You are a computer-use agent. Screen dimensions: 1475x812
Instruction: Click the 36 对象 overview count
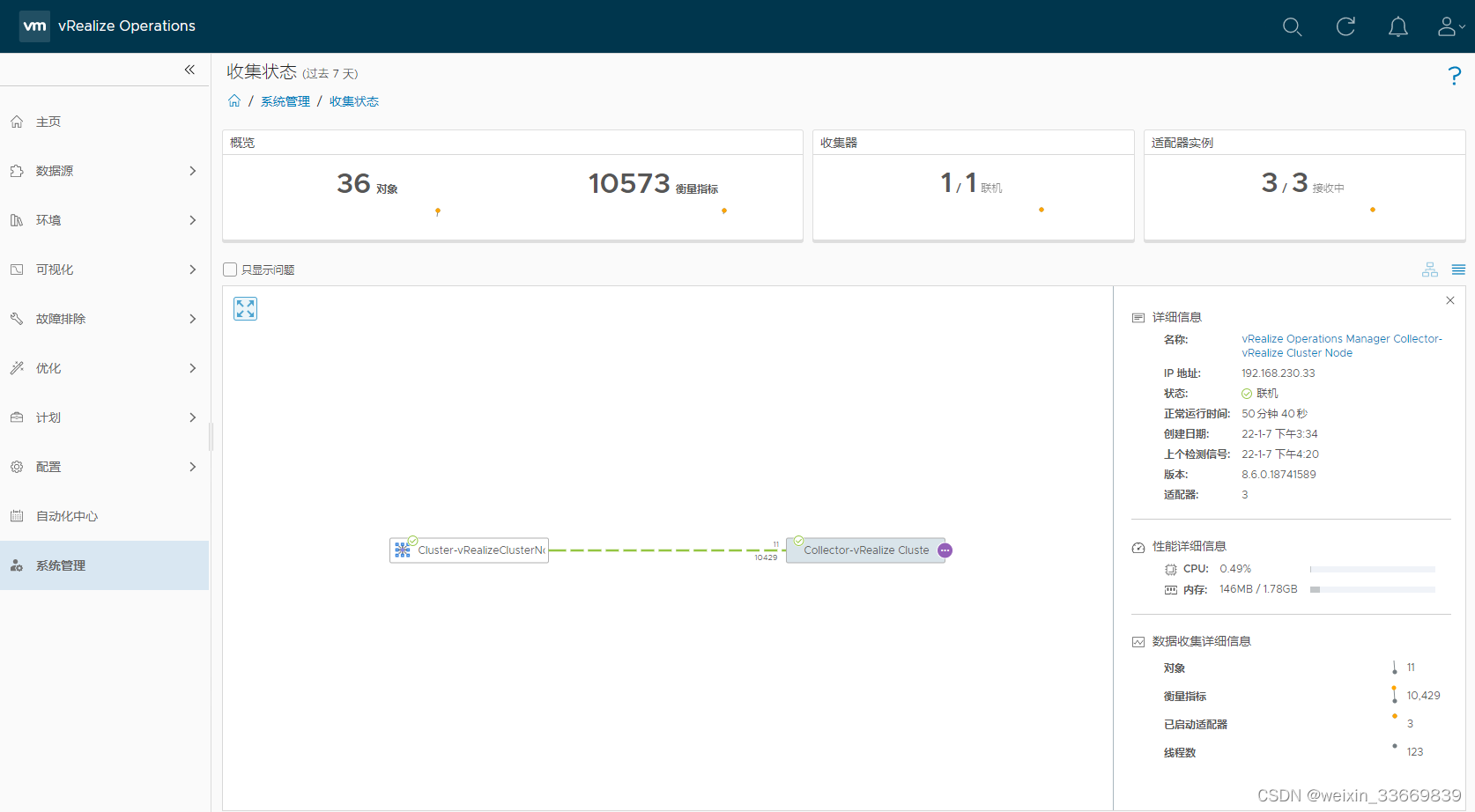[367, 183]
